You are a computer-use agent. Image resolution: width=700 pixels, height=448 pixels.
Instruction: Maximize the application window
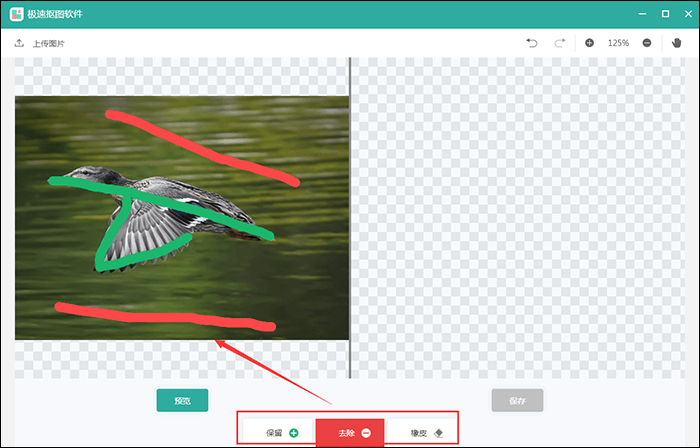(665, 14)
